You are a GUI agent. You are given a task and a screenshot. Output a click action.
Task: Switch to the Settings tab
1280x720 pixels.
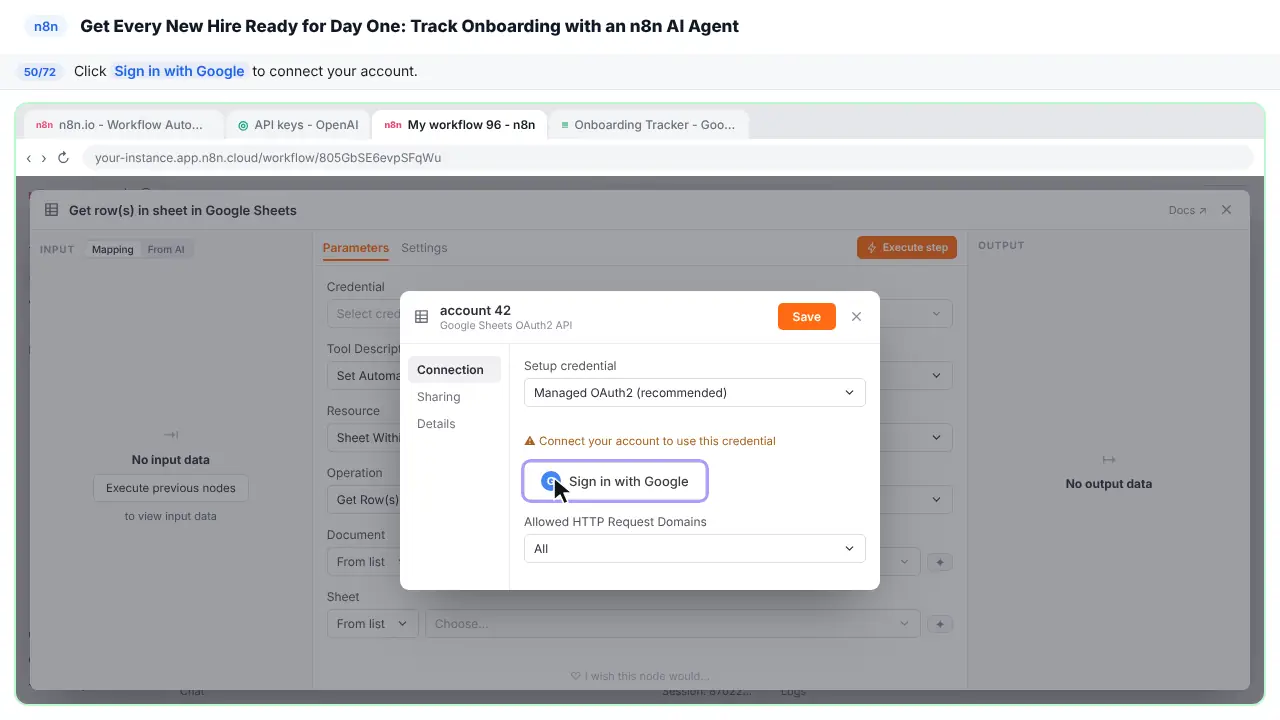click(x=424, y=248)
